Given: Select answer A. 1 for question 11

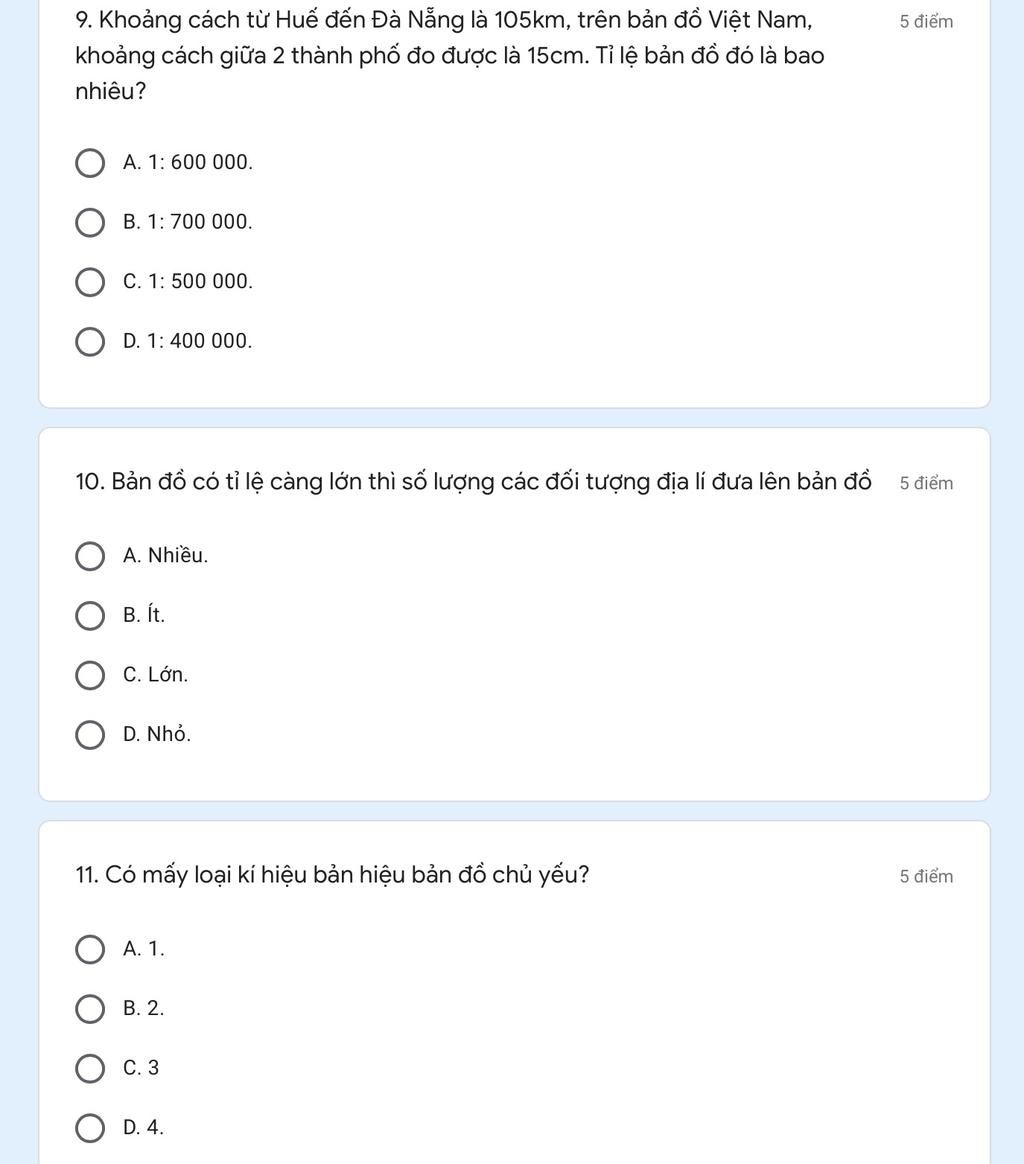Looking at the screenshot, I should click(90, 950).
